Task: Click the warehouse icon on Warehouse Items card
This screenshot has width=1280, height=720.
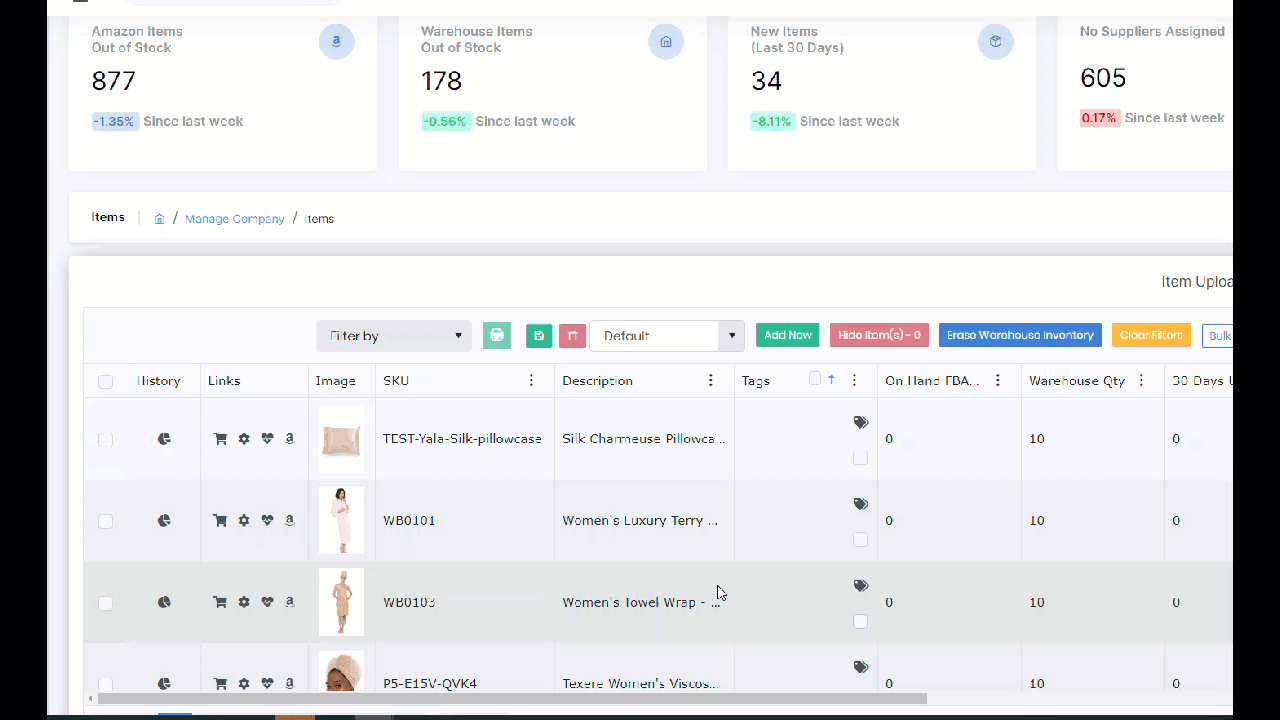Action: point(665,42)
